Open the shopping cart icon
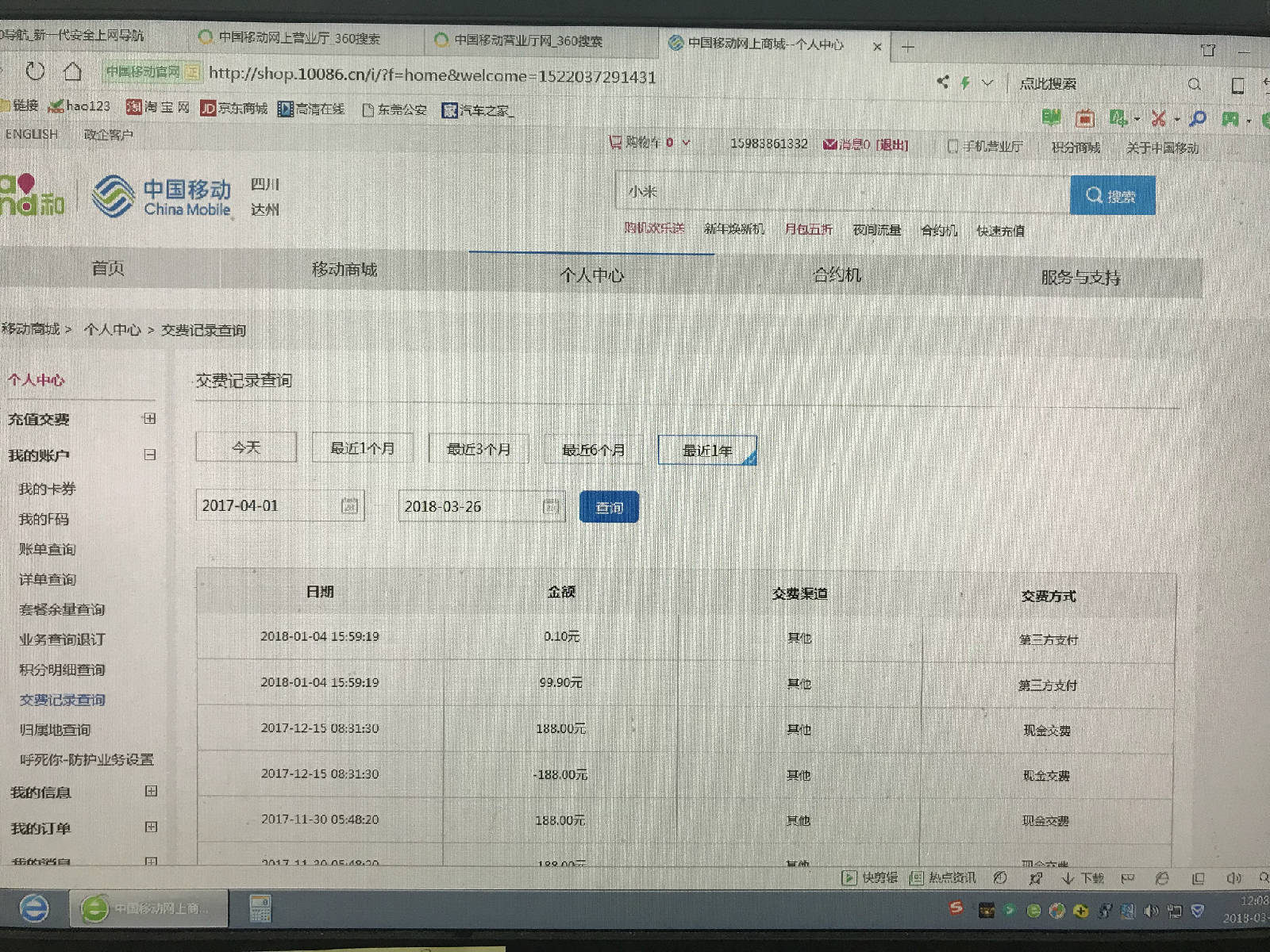Image resolution: width=1270 pixels, height=952 pixels. tap(615, 142)
